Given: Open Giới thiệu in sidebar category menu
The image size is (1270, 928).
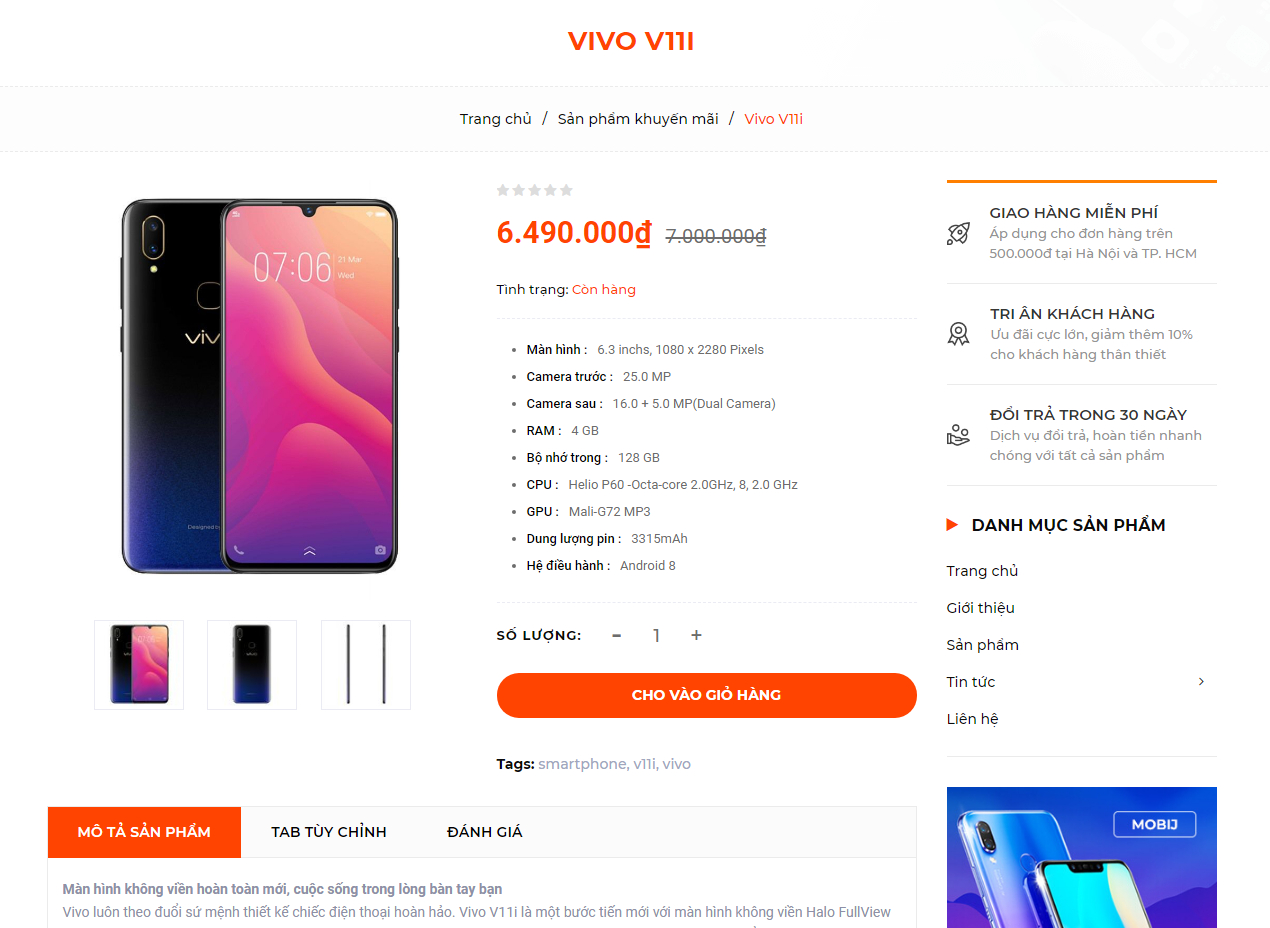Looking at the screenshot, I should point(981,608).
